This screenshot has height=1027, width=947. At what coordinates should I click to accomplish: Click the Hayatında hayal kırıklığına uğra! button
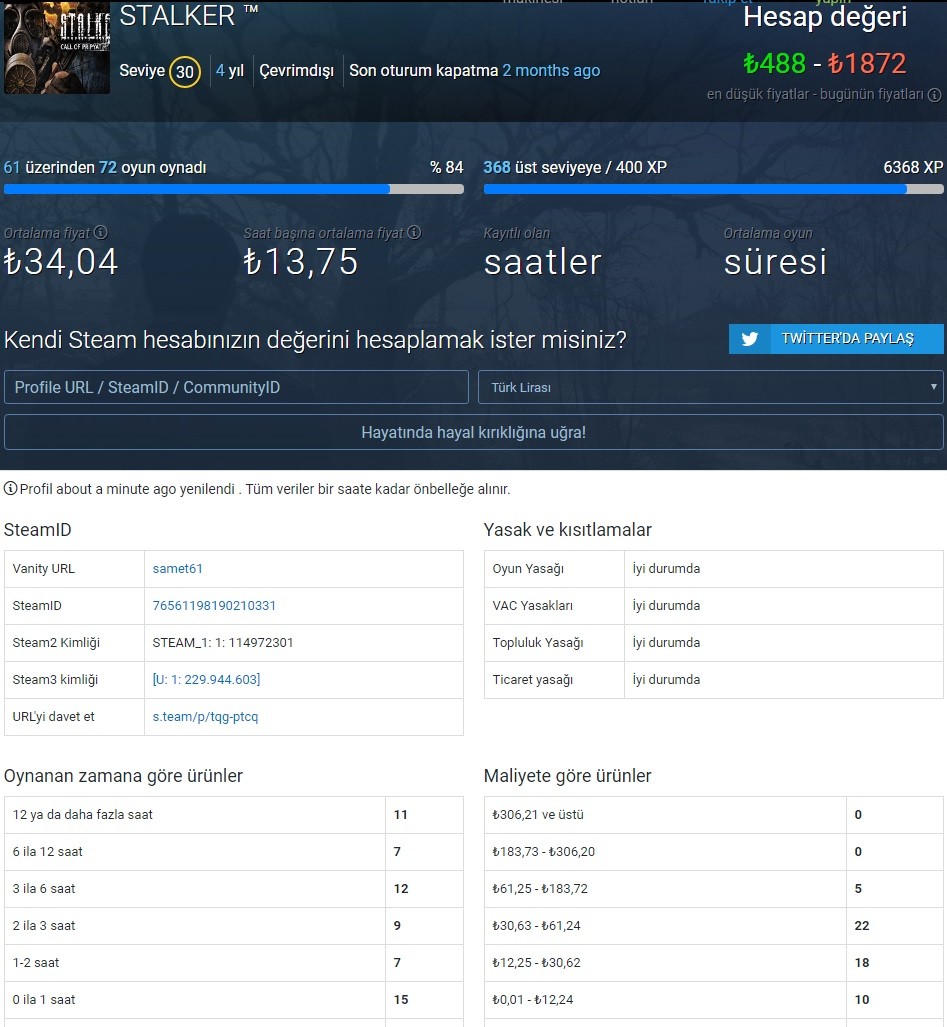coord(474,432)
